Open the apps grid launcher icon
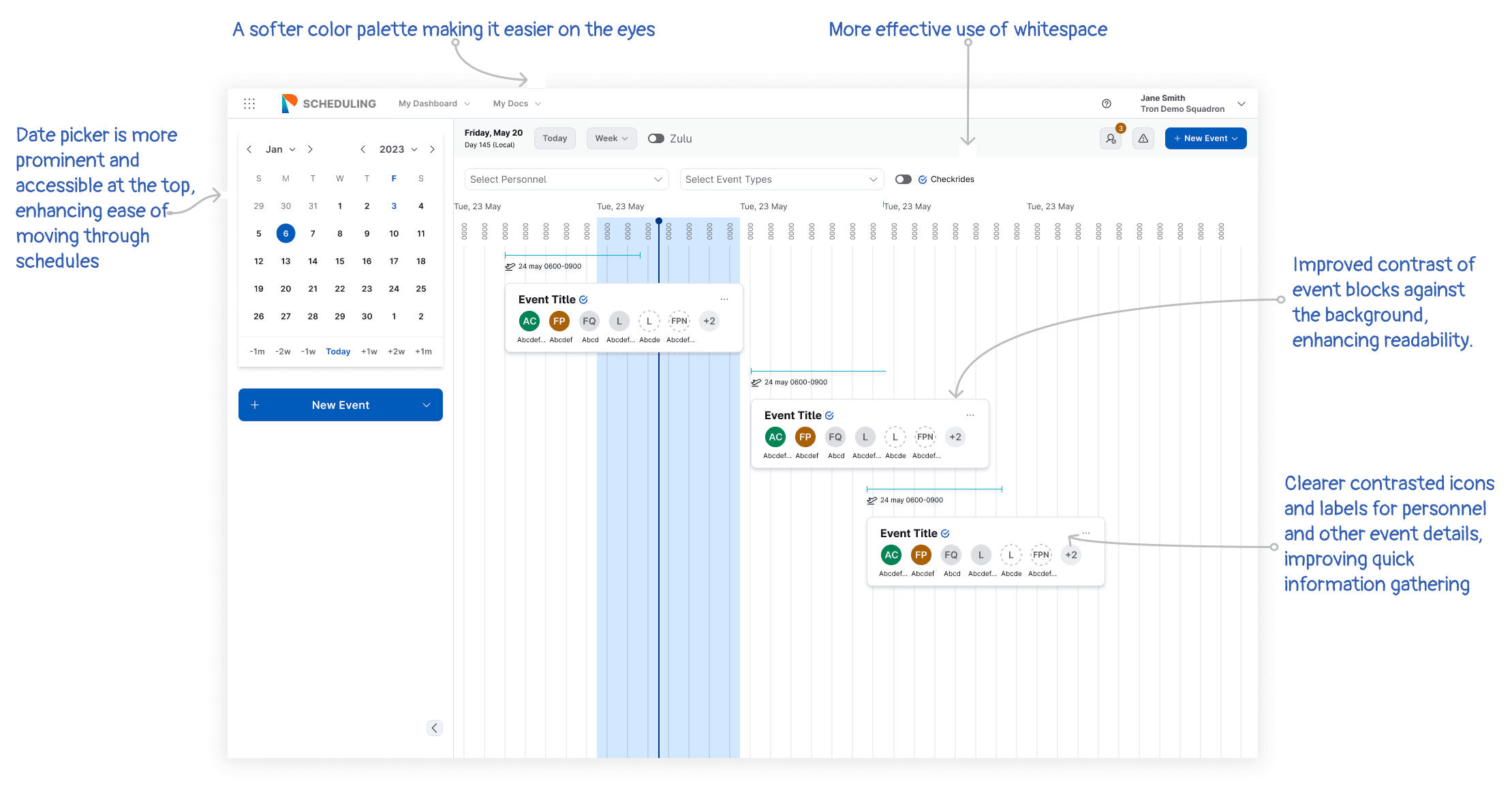The width and height of the screenshot is (1512, 788). 249,104
